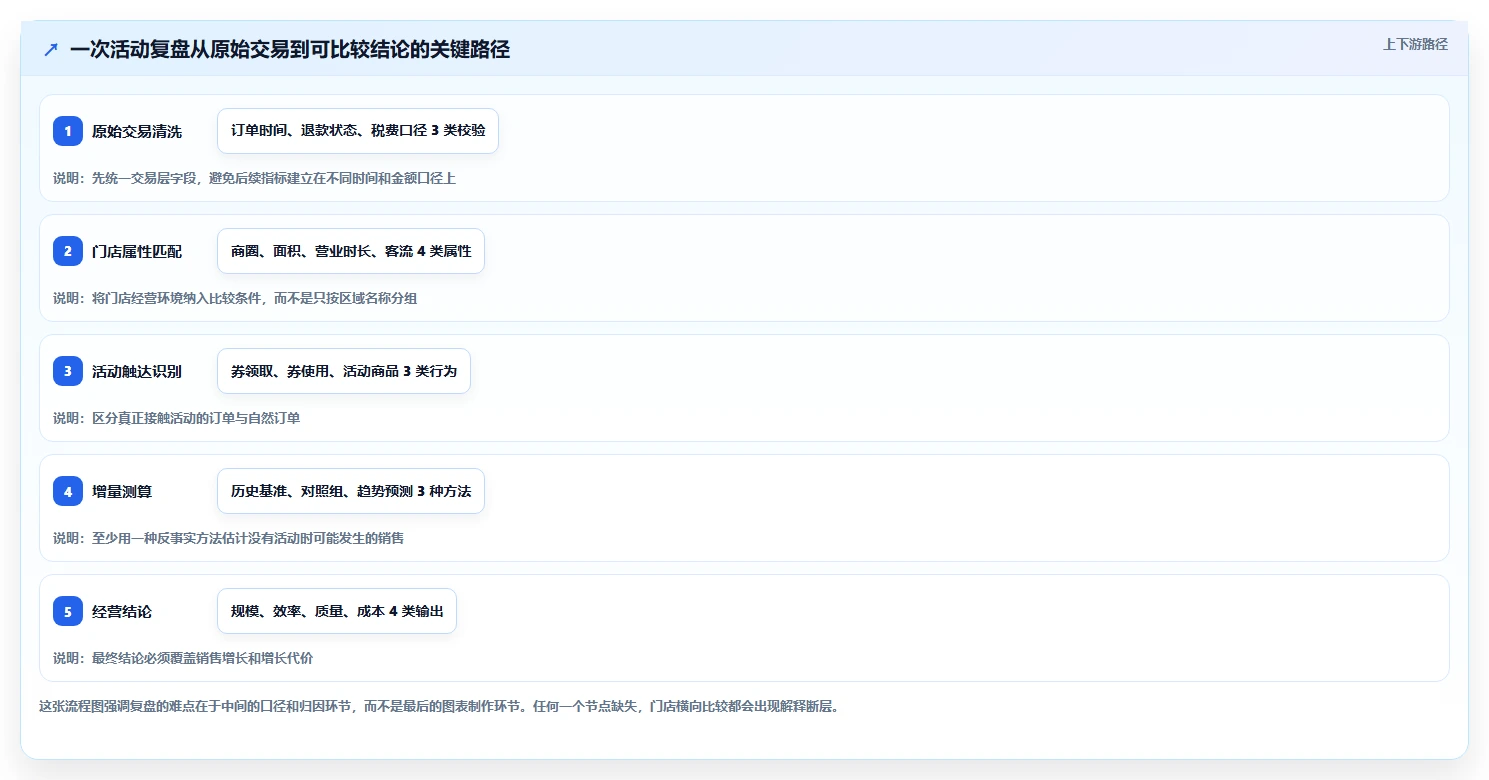Select step number 4 badge
Viewport: 1489px width, 780px height.
pos(68,491)
